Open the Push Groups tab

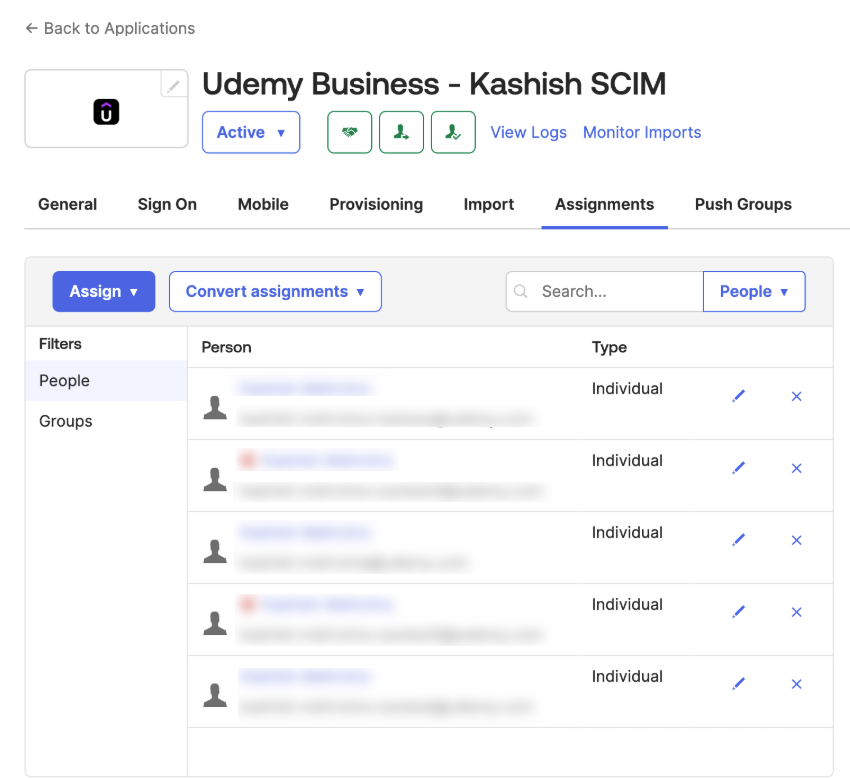point(743,204)
